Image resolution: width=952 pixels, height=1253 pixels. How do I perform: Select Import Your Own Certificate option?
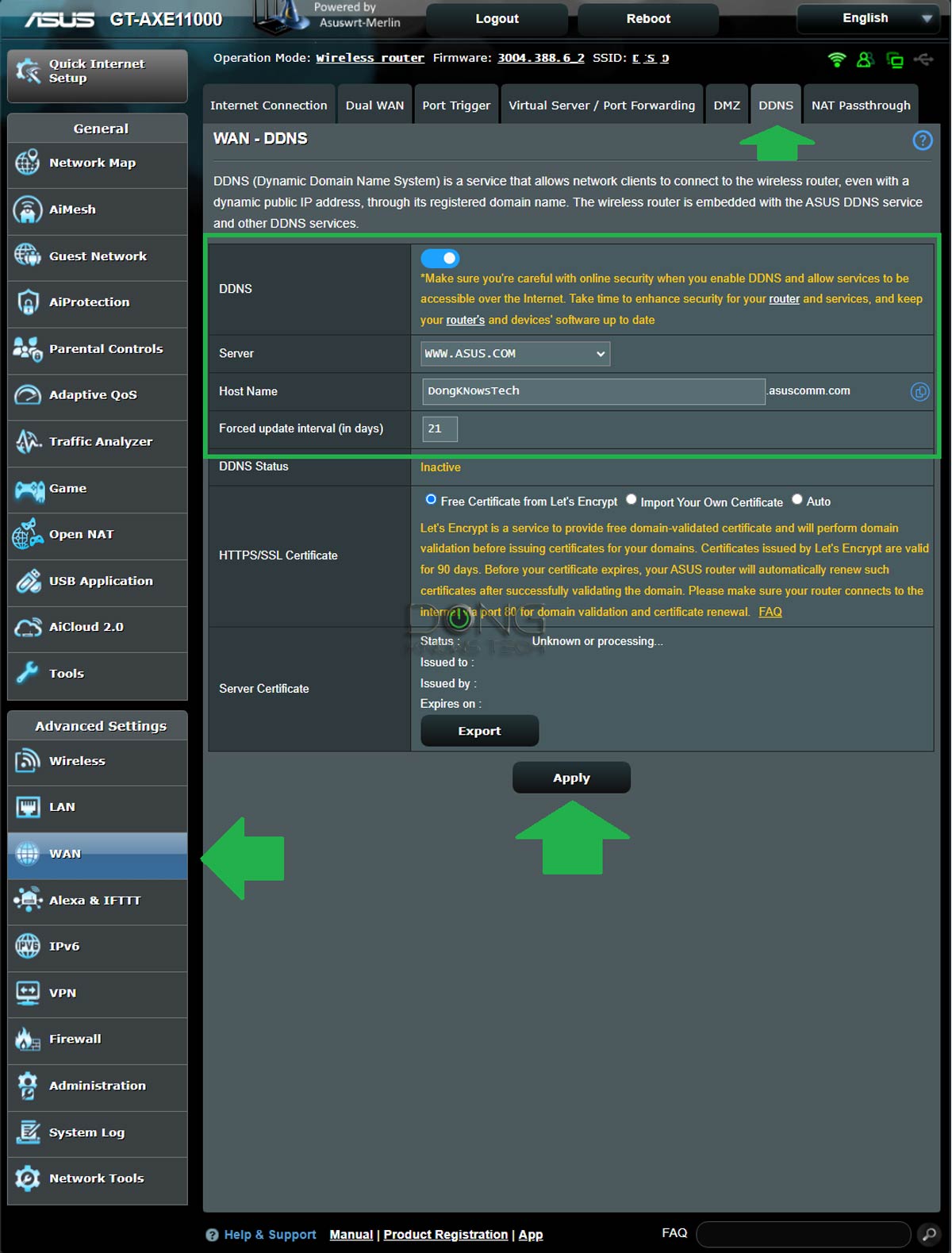(631, 500)
